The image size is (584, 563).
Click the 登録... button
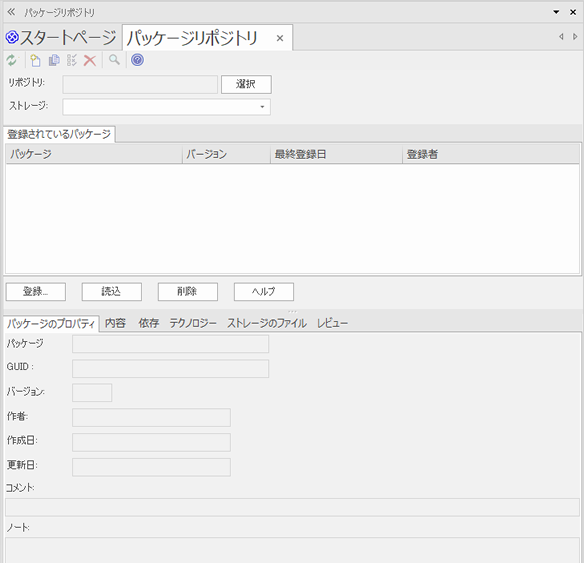36,292
